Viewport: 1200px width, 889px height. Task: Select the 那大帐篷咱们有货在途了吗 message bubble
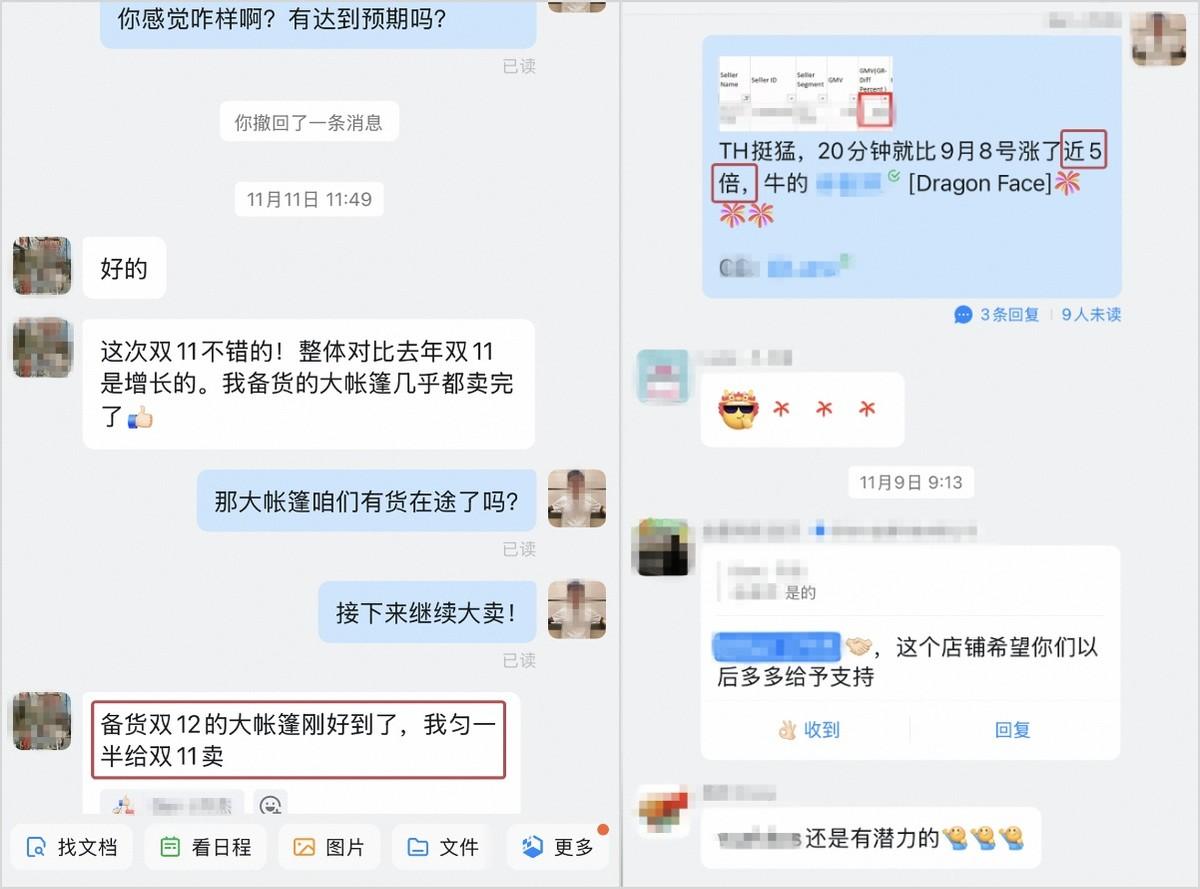pos(366,501)
